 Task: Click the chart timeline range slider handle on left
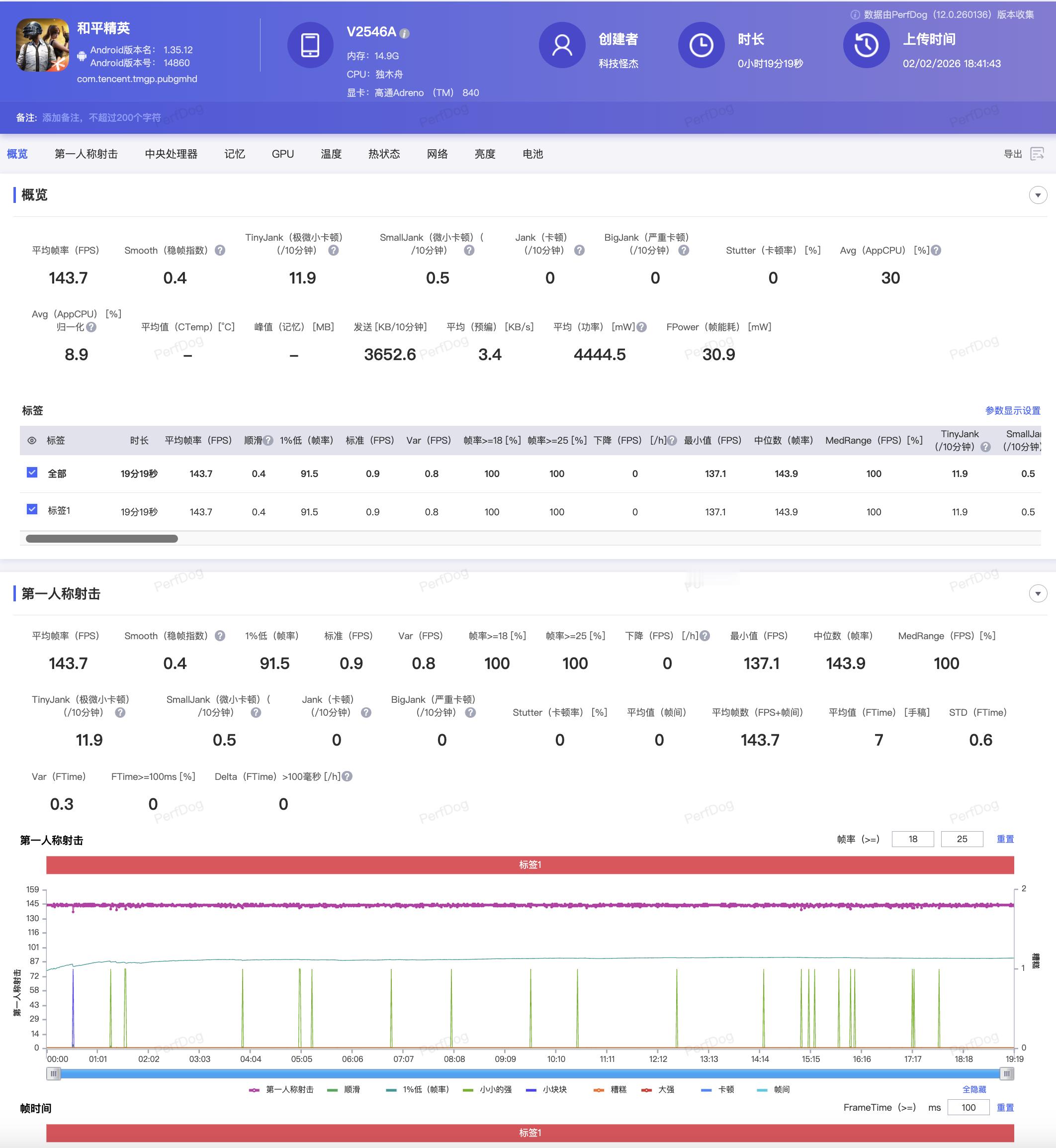[54, 1074]
